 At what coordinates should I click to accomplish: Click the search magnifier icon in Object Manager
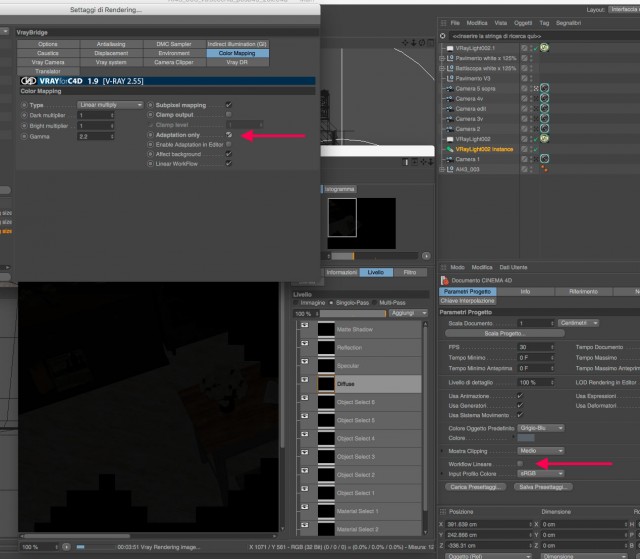point(442,36)
